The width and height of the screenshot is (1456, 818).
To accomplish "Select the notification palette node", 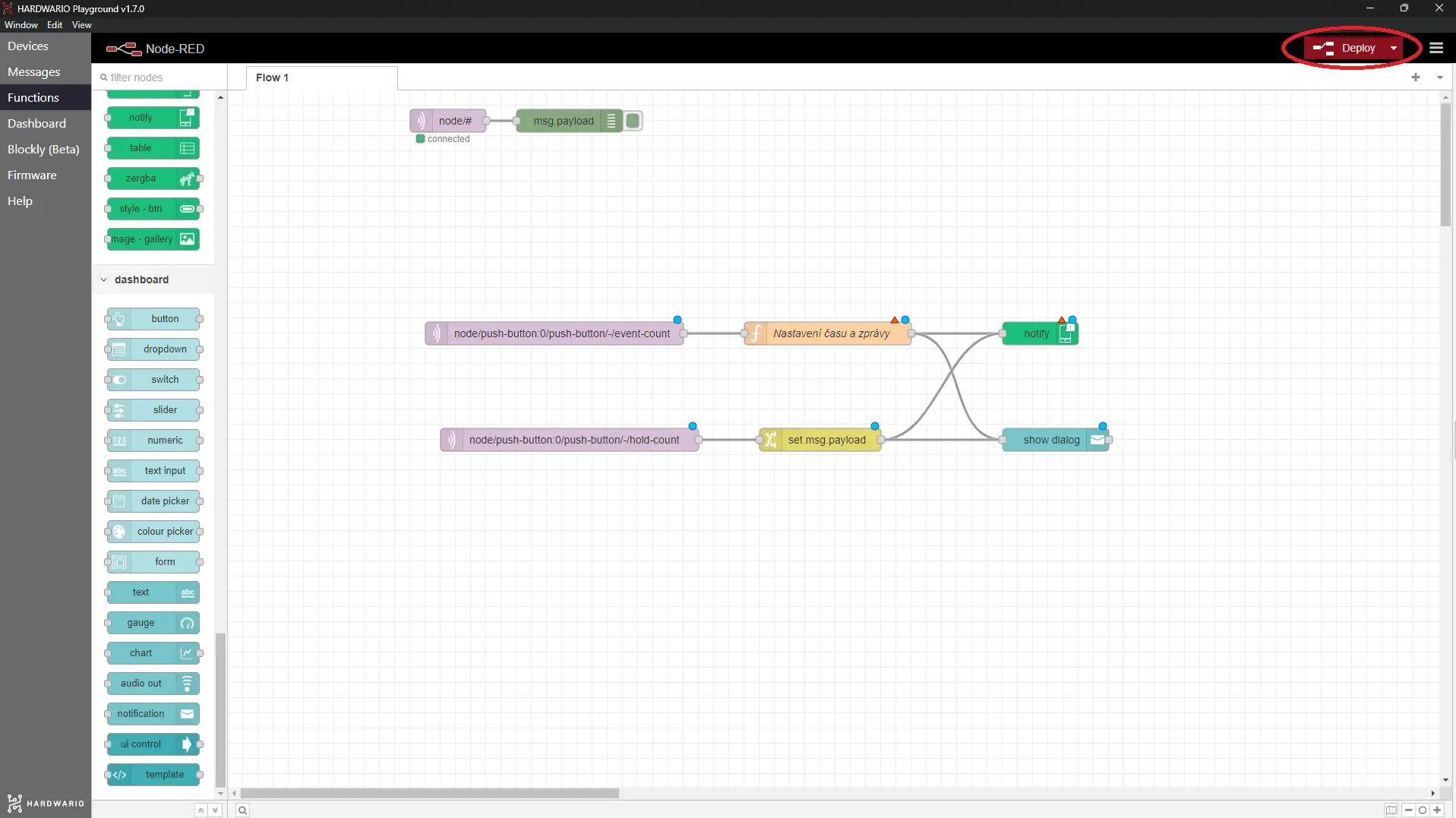I will [153, 714].
